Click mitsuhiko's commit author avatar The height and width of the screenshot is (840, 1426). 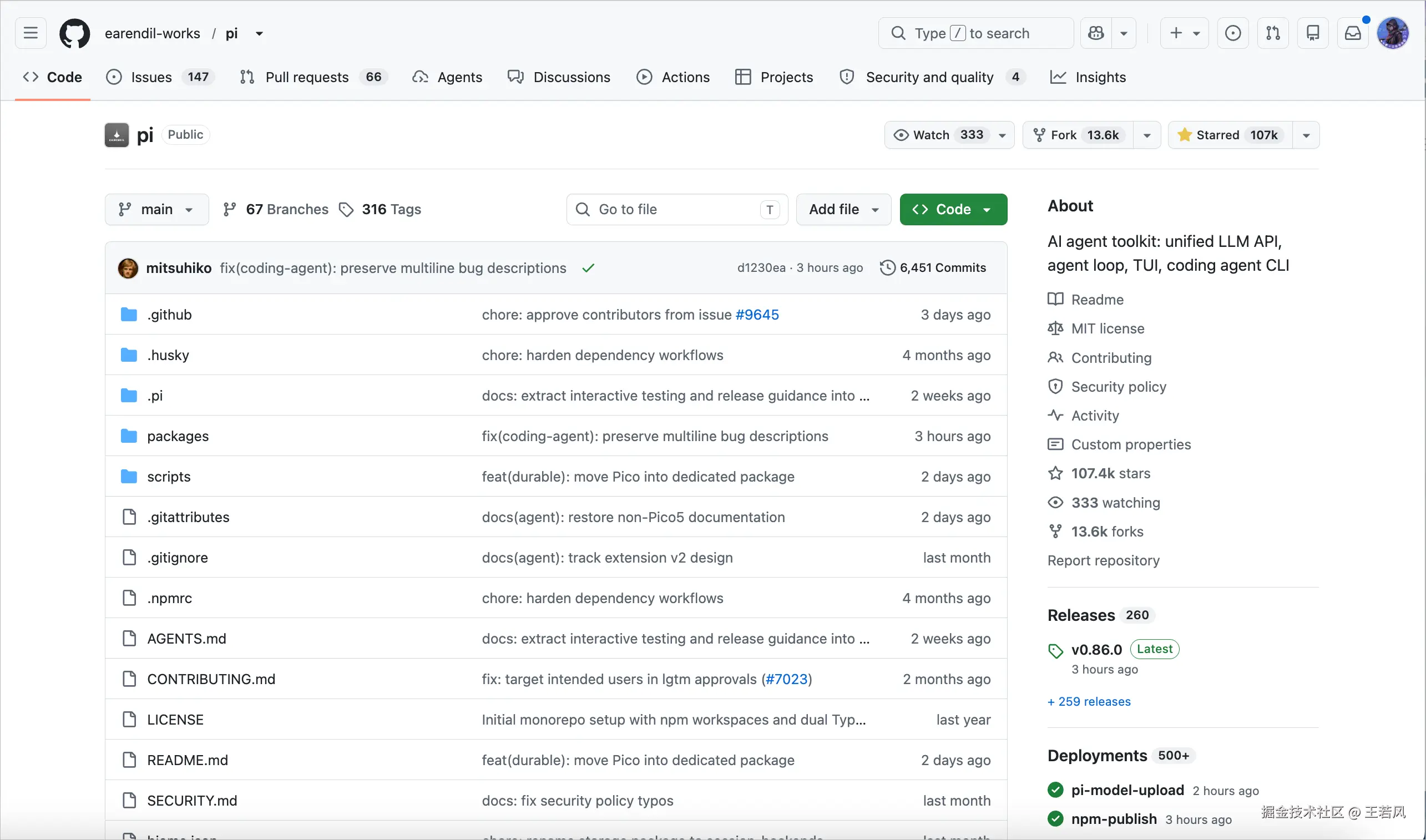pyautogui.click(x=128, y=268)
